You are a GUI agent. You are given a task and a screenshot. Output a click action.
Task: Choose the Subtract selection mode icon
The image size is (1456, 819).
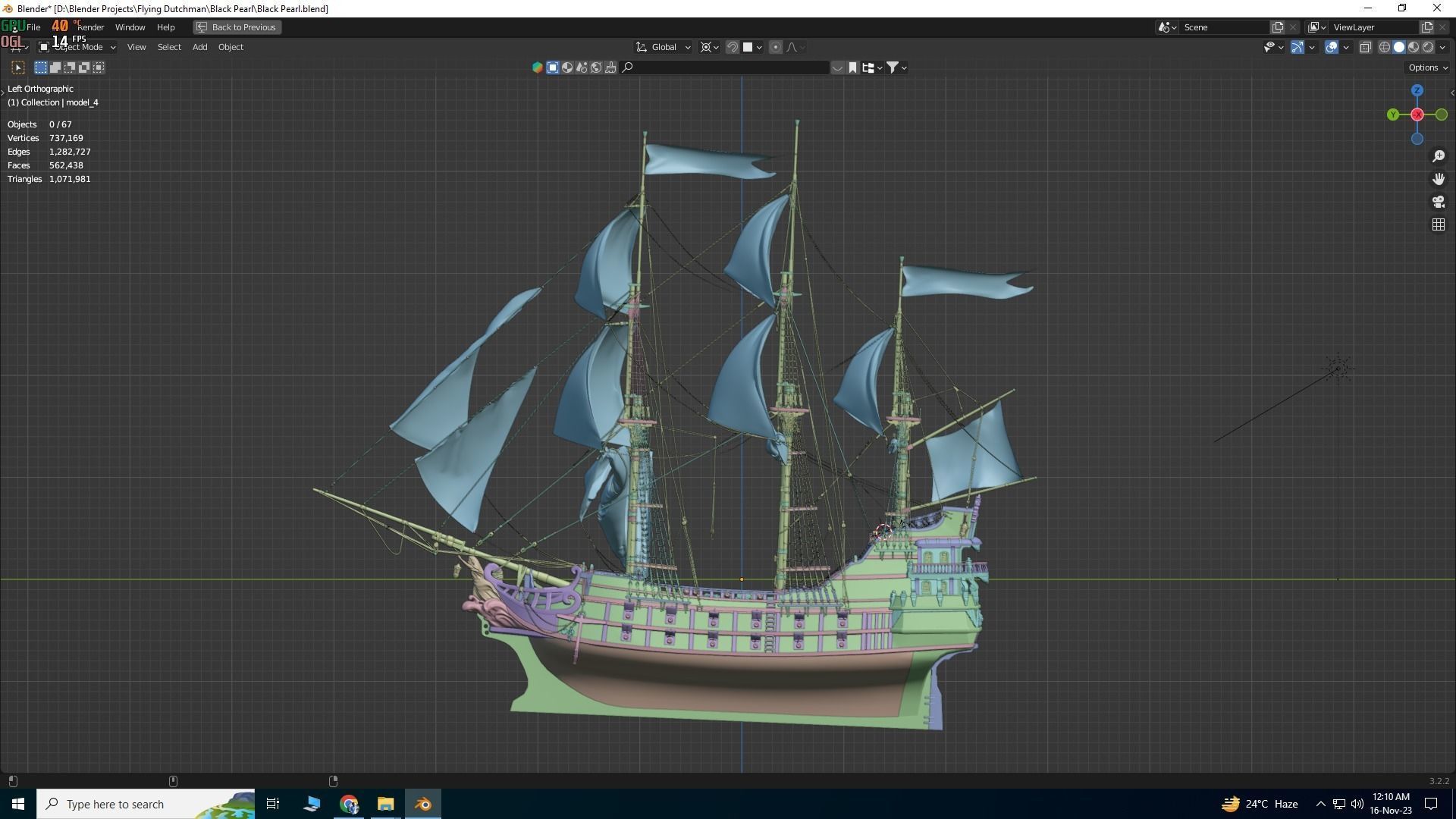point(70,67)
